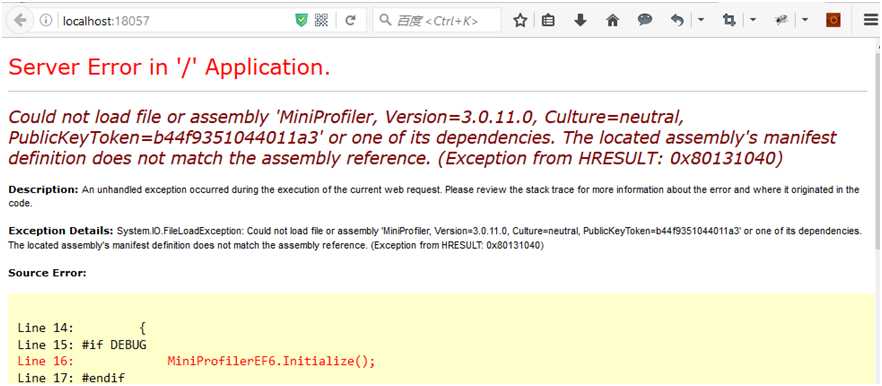Image resolution: width=882 pixels, height=386 pixels.
Task: Expand the dropdown beside the extension icon
Action: pos(805,20)
